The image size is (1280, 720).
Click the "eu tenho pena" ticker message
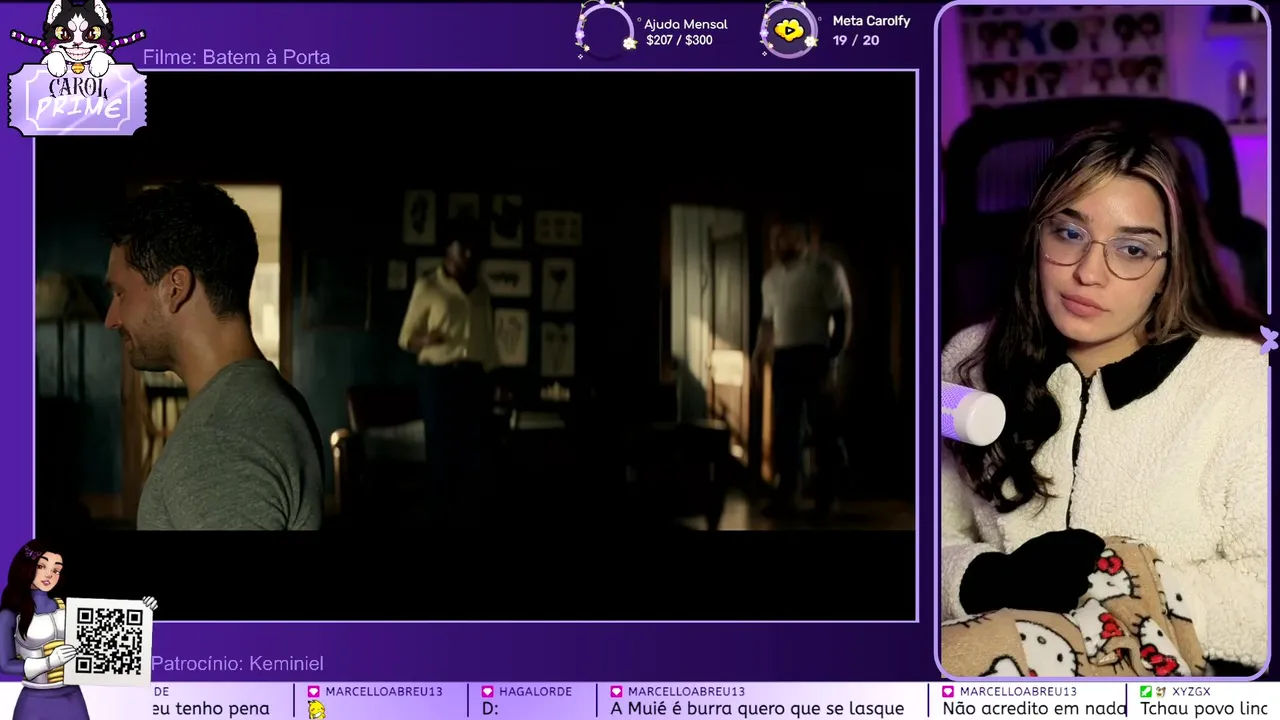[x=211, y=709]
